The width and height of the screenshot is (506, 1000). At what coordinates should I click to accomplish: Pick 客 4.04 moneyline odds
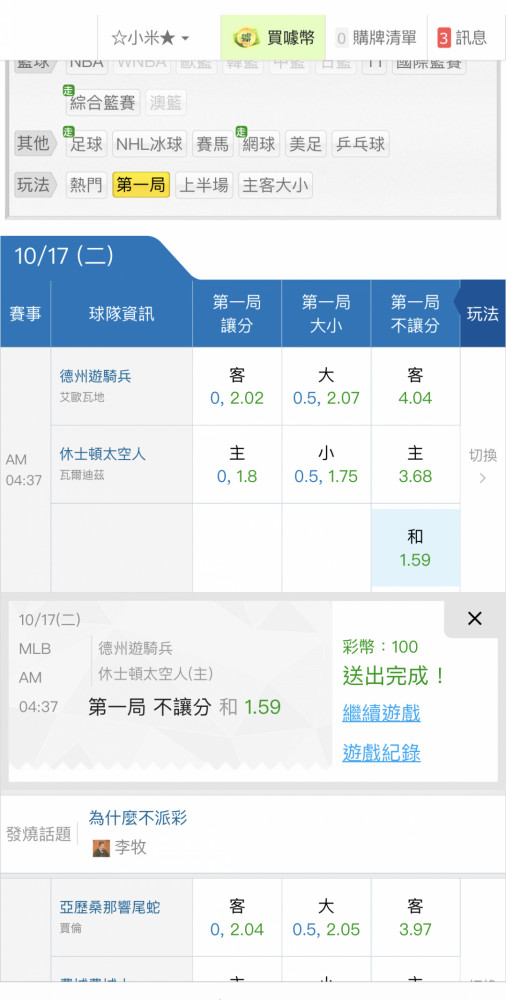pos(415,386)
